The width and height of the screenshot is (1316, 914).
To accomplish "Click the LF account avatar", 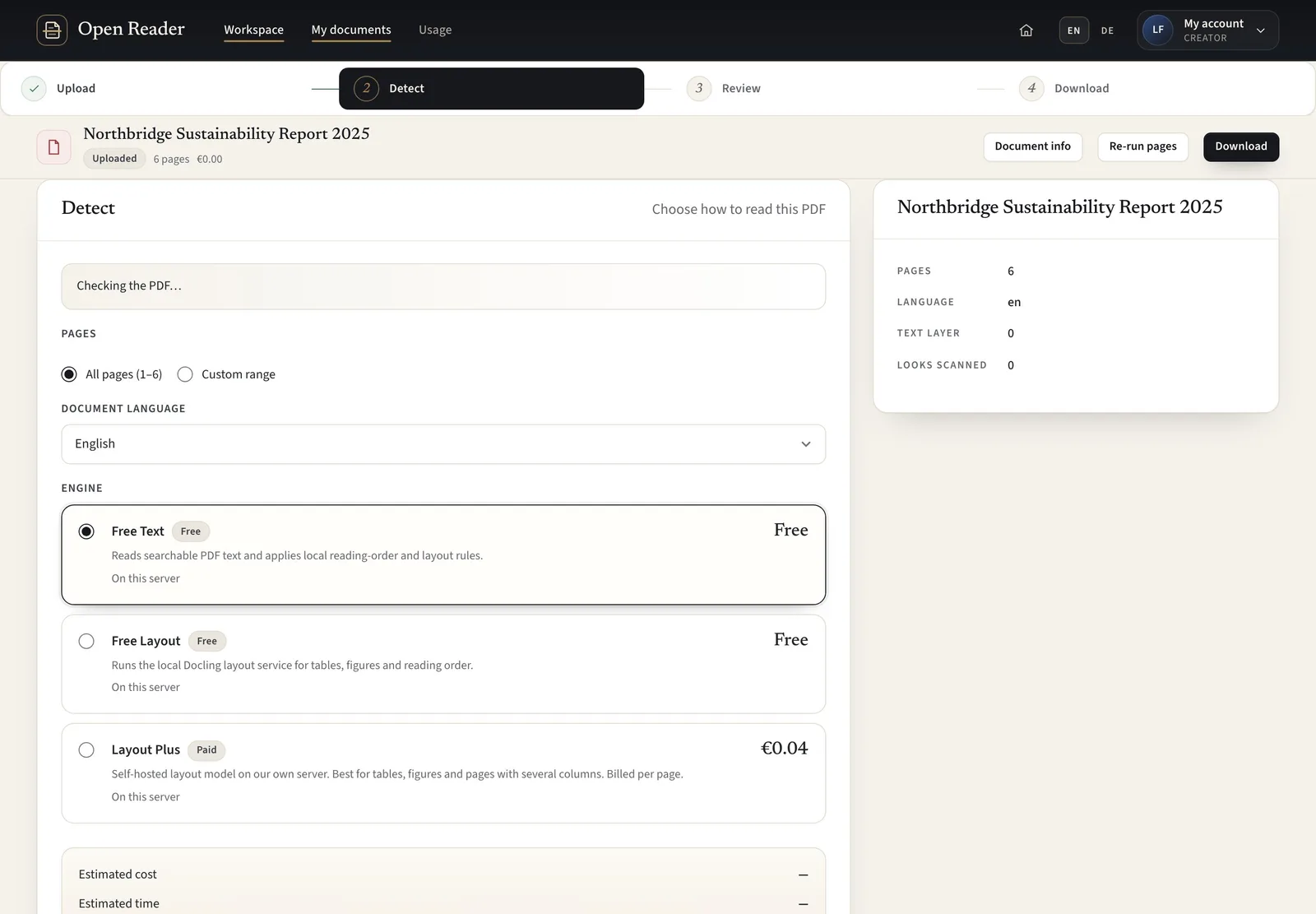I will [1157, 30].
